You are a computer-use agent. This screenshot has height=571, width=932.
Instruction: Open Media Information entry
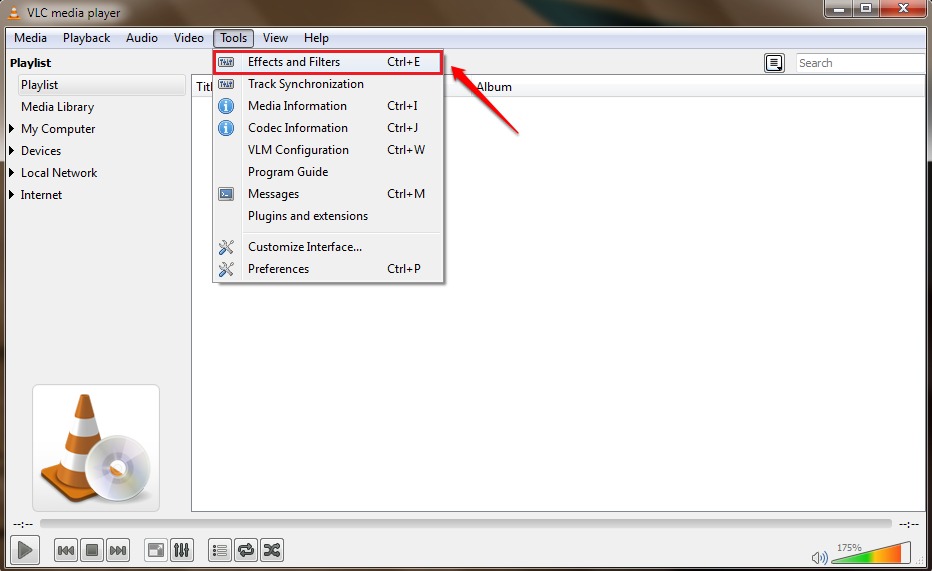[328, 106]
